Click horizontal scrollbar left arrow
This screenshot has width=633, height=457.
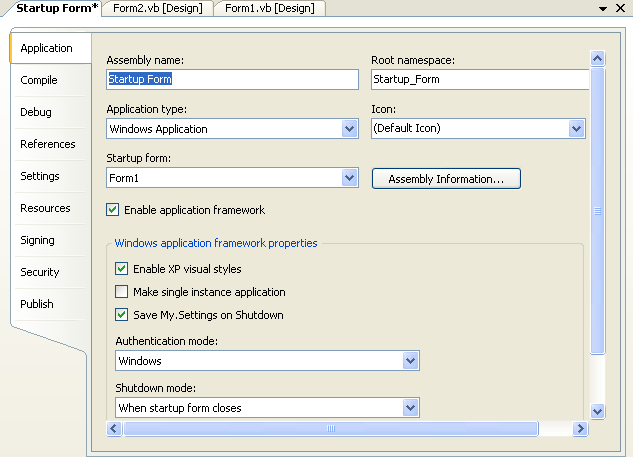tap(114, 428)
